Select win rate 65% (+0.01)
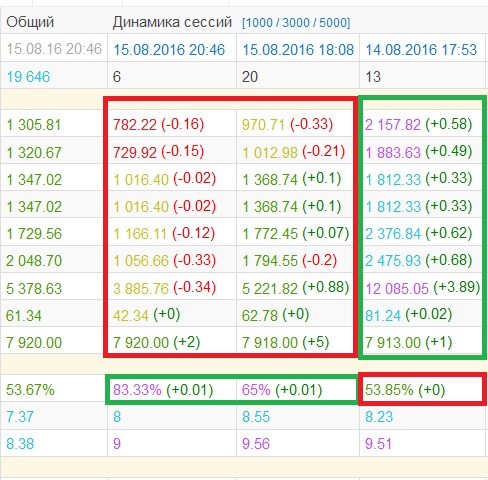Image resolution: width=488 pixels, height=480 pixels. pyautogui.click(x=282, y=390)
